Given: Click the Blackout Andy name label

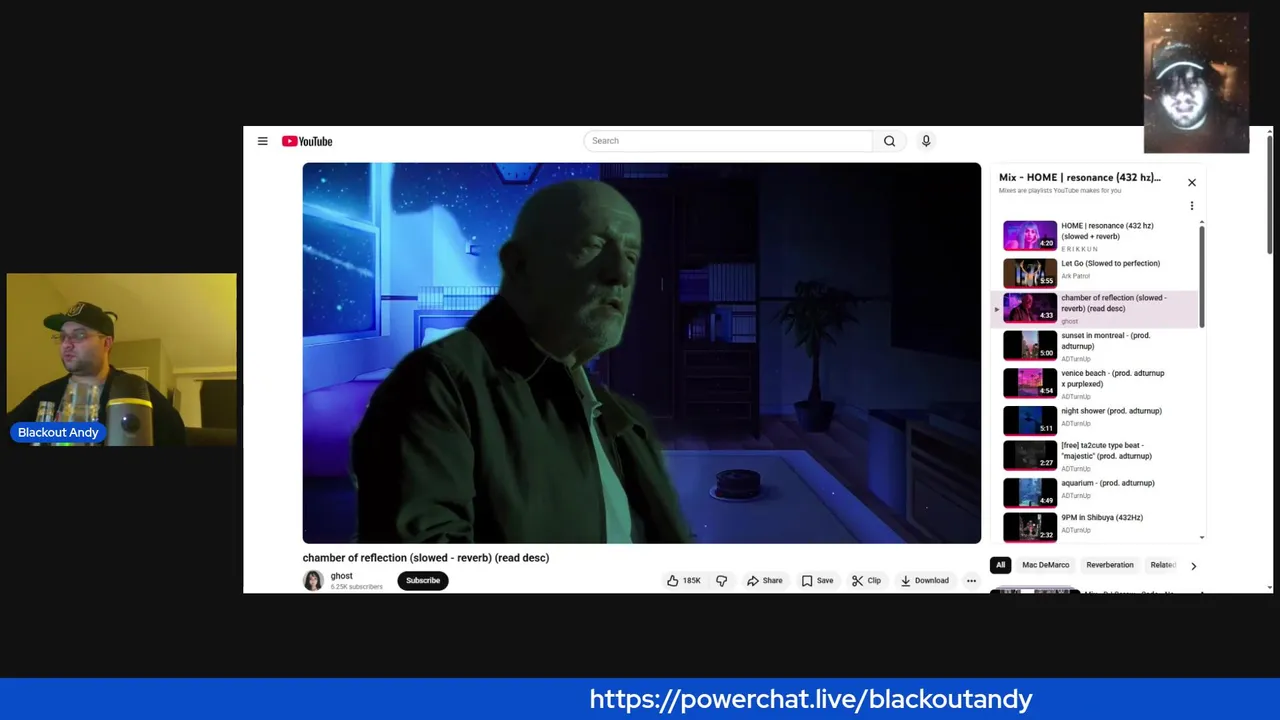Looking at the screenshot, I should click(58, 433).
